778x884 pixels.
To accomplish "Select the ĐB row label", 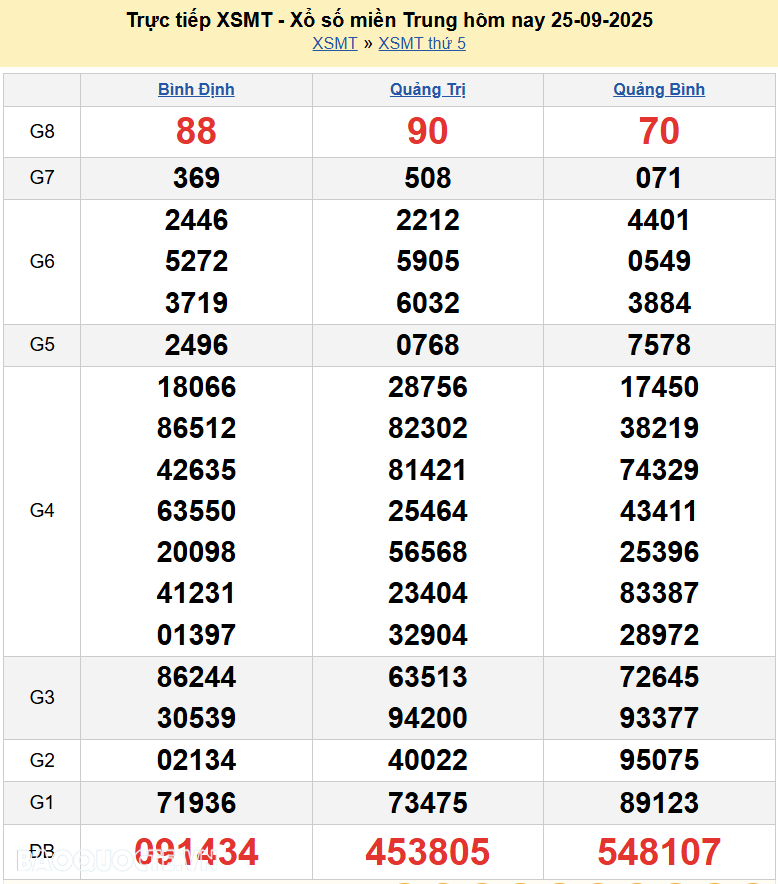I will click(42, 851).
